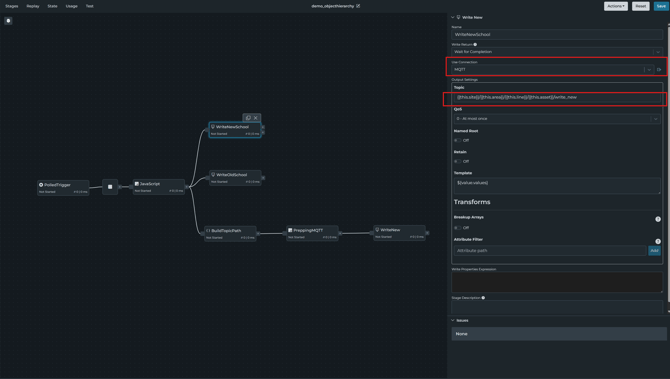Click the Name input field

pos(557,35)
